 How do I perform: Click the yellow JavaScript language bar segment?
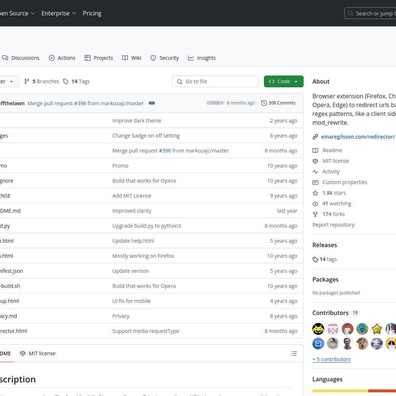(x=340, y=390)
